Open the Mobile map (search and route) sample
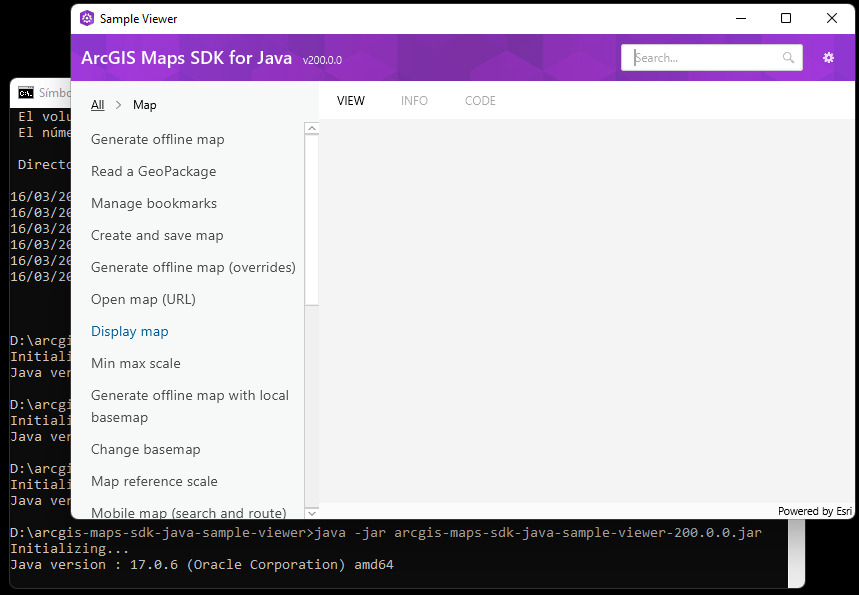 click(x=188, y=512)
